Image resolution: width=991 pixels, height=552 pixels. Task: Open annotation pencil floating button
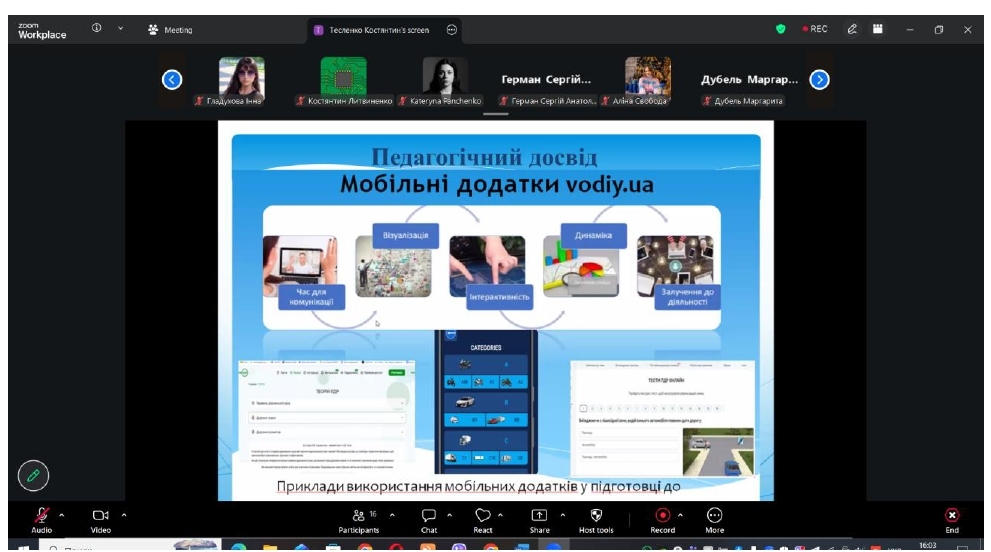point(33,475)
